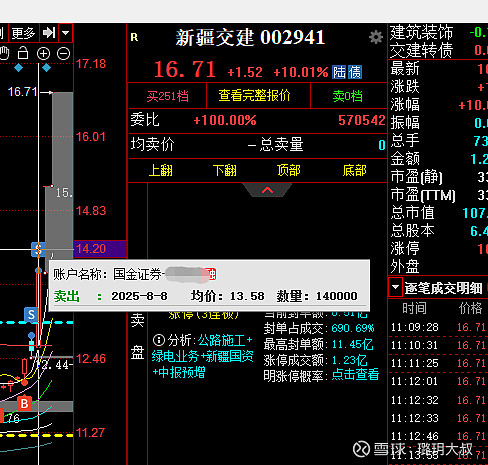Viewport: 488px width, 465px height.
Task: Open 卖0档 sell order levels
Action: (x=347, y=96)
